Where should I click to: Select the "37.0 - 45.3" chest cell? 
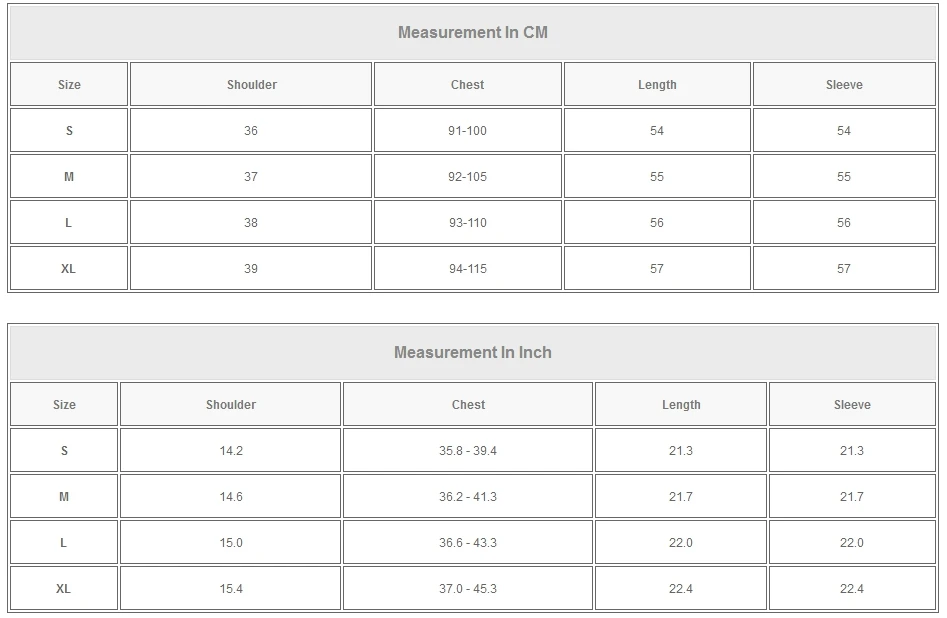tap(468, 589)
